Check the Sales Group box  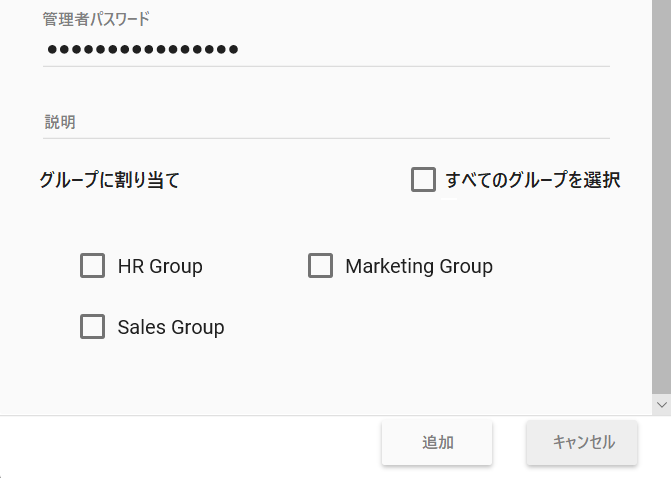pyautogui.click(x=93, y=327)
